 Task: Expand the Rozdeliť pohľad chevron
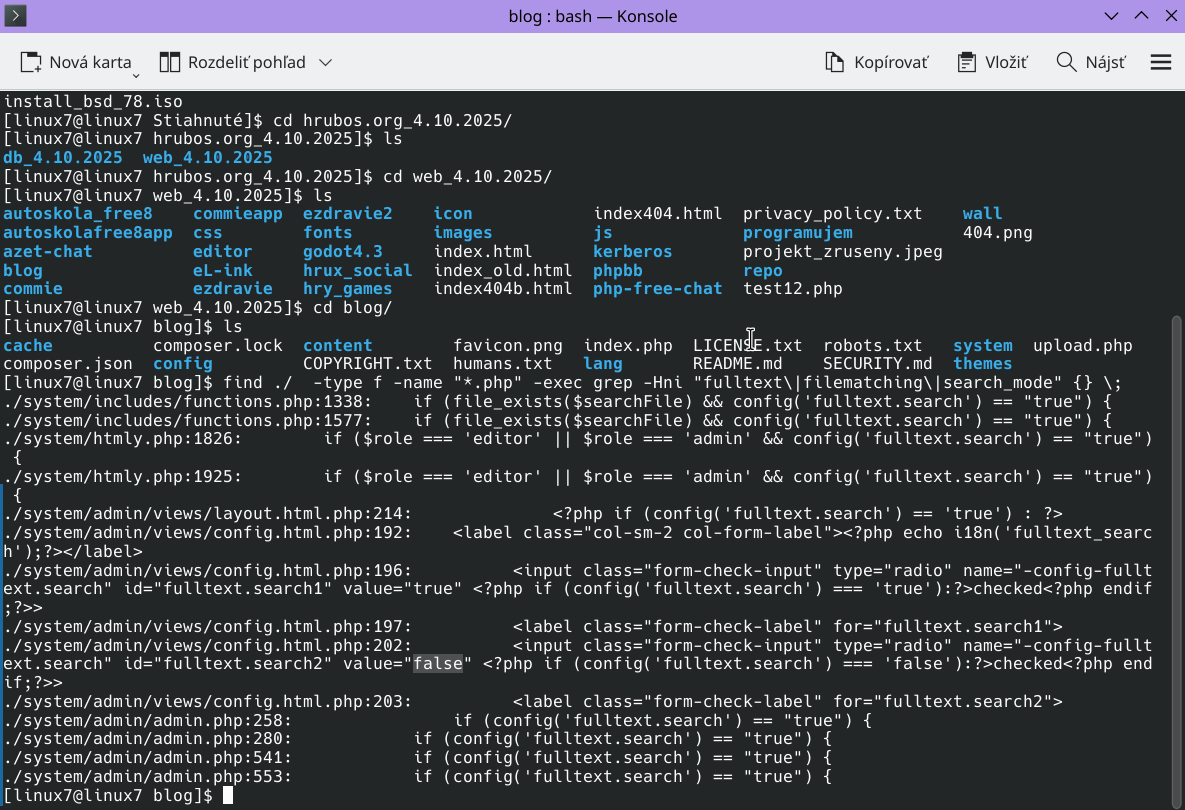click(x=325, y=62)
